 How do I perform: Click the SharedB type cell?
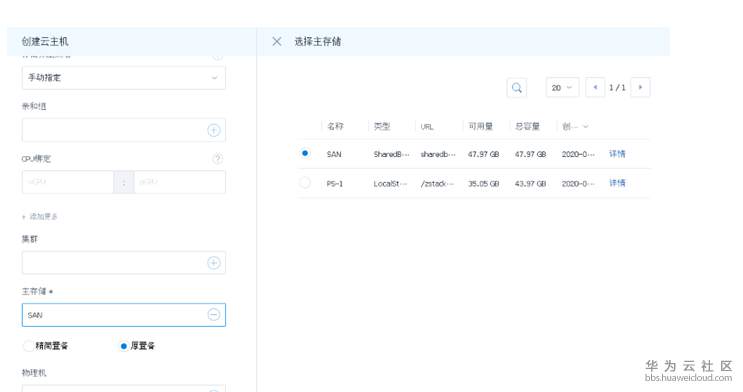(x=391, y=154)
